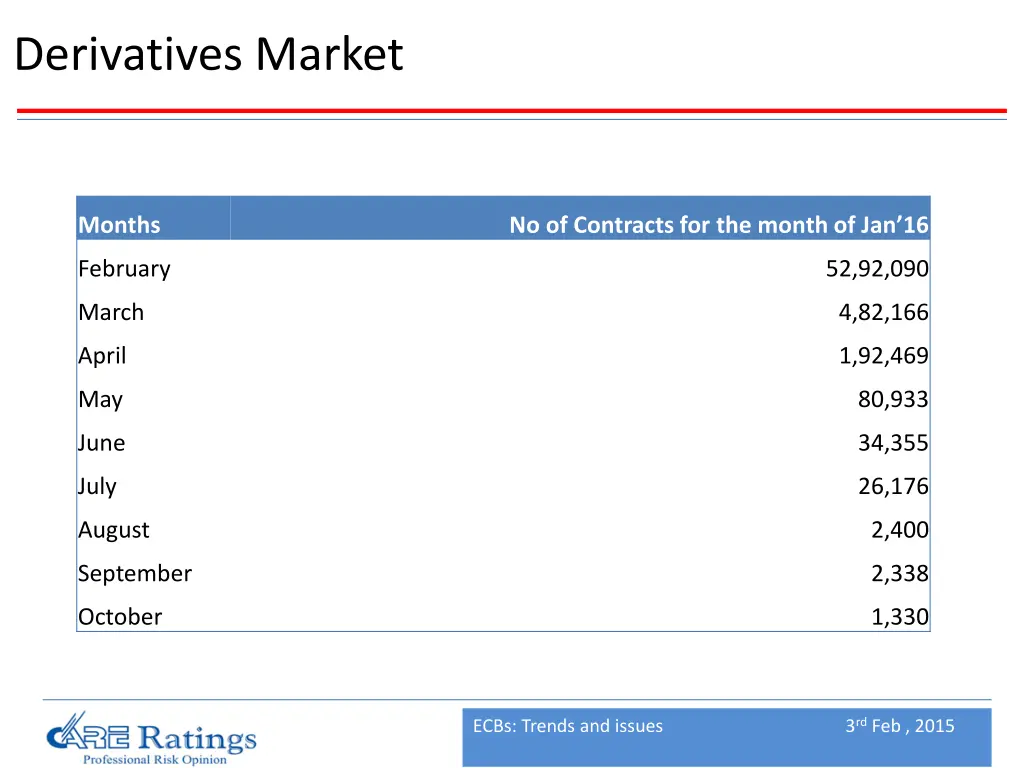Screen dimensions: 1024x768
Task: Click the 'Professional Risk Opinion' tagline
Action: pyautogui.click(x=155, y=760)
